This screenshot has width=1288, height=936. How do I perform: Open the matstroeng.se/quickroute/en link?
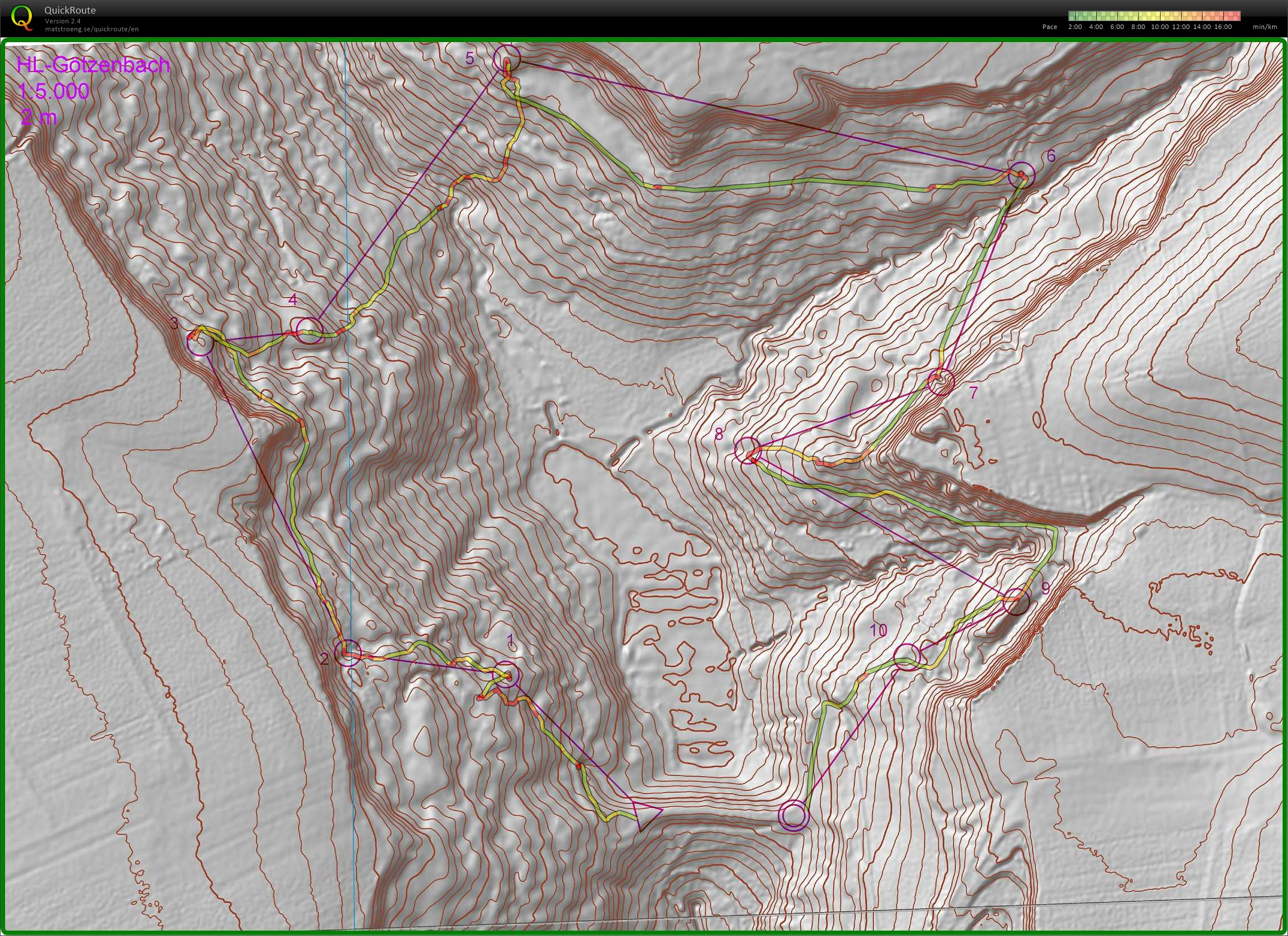[92, 29]
